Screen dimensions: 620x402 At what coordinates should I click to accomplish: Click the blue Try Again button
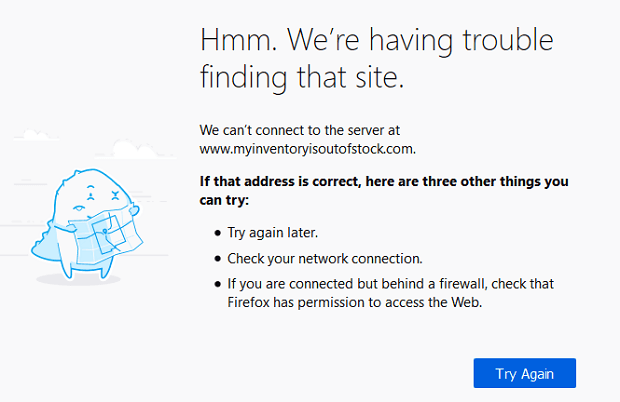coord(525,373)
